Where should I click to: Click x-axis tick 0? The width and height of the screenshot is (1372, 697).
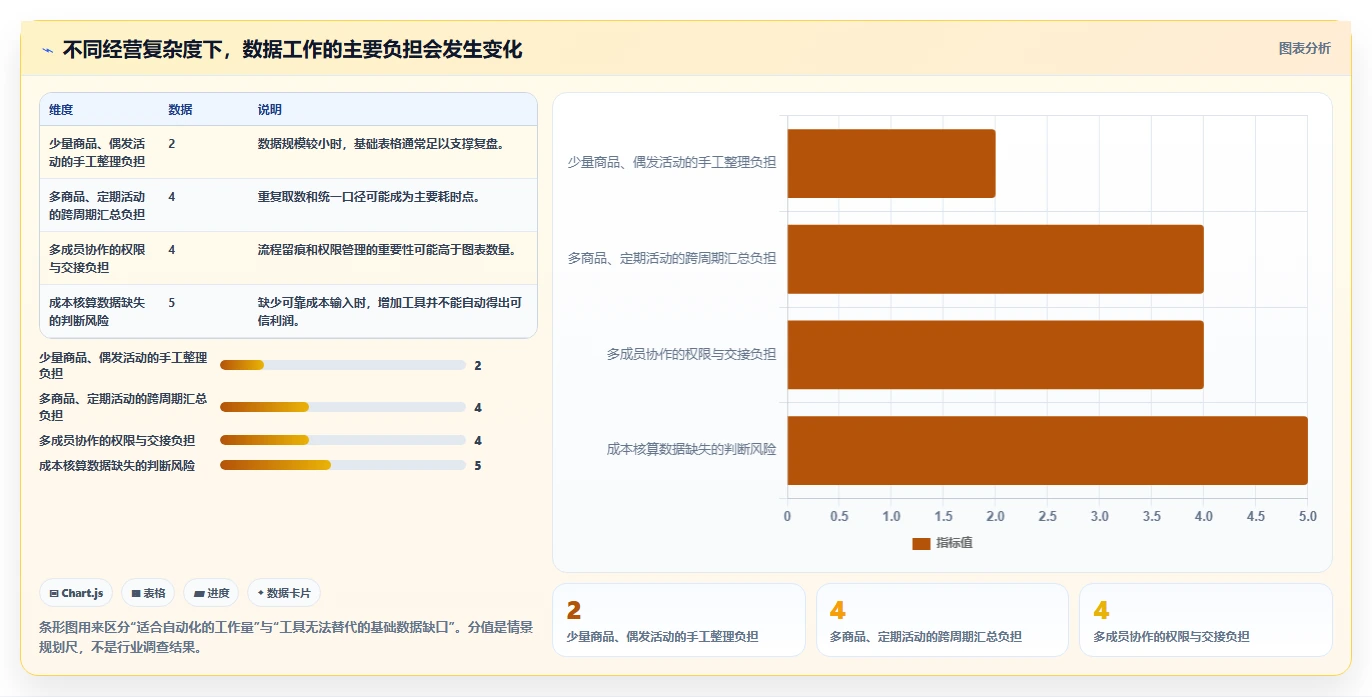tap(787, 516)
